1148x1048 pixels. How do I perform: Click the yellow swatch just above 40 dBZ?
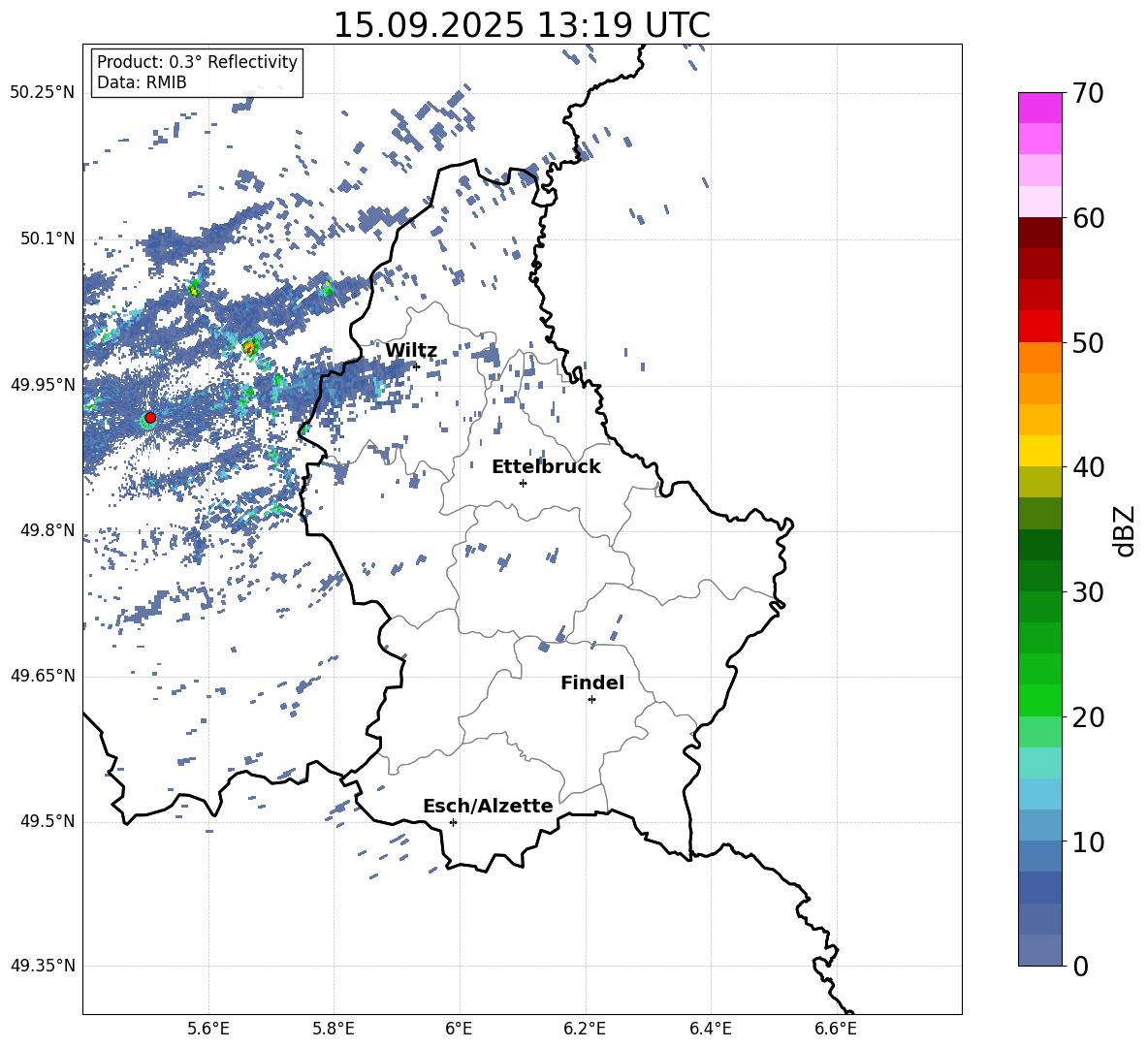pyautogui.click(x=1040, y=451)
